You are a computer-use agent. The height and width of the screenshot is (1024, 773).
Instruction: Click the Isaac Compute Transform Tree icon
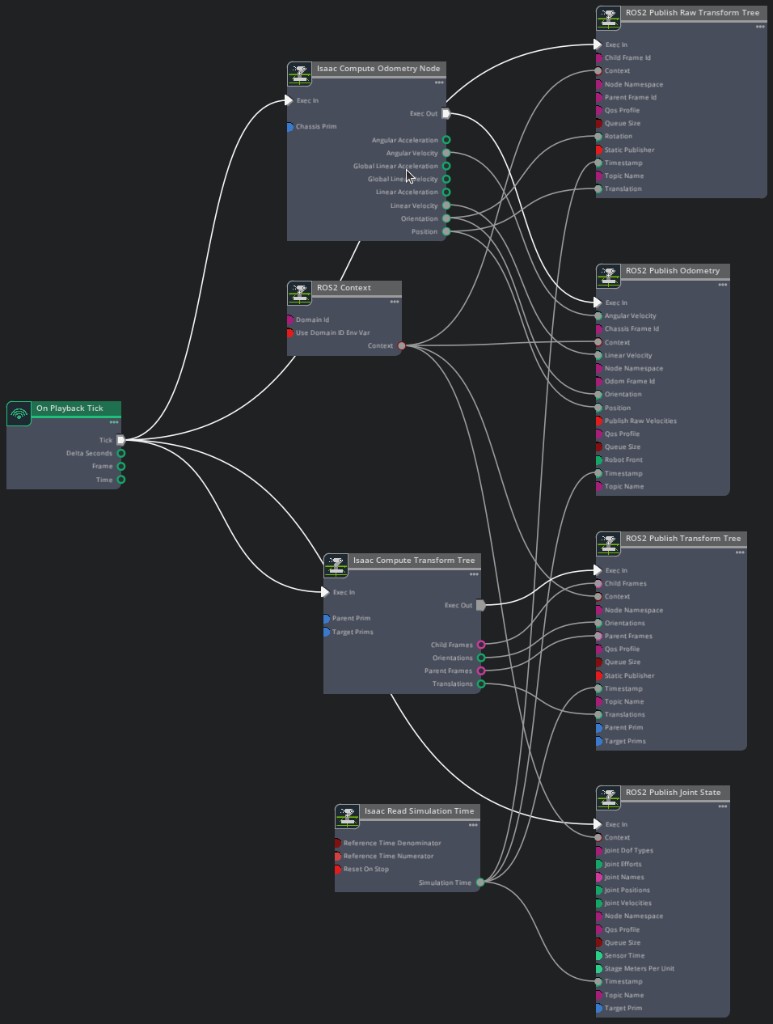point(336,566)
